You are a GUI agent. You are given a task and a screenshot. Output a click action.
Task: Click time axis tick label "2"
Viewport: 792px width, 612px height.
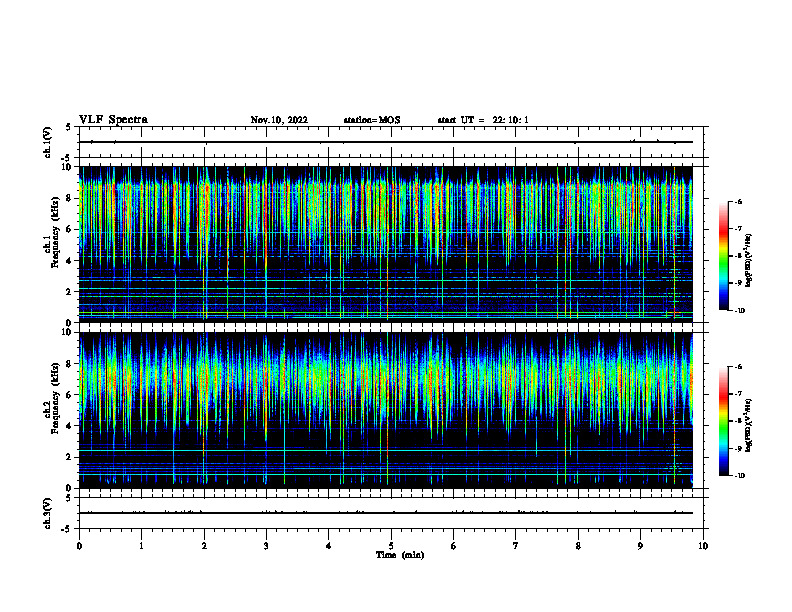(204, 546)
